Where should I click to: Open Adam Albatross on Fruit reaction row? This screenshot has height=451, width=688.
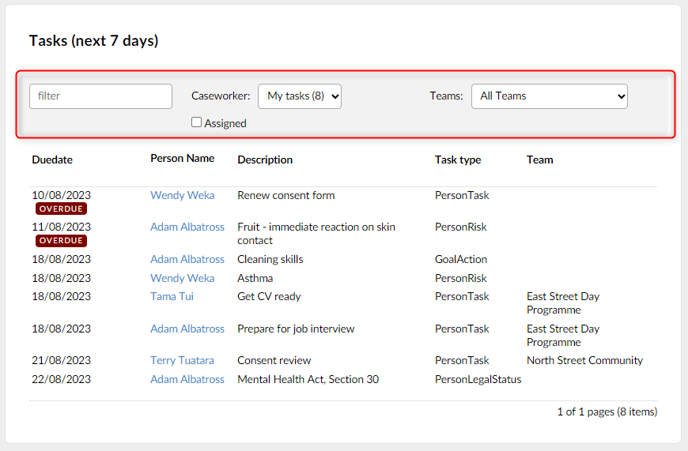(x=187, y=227)
